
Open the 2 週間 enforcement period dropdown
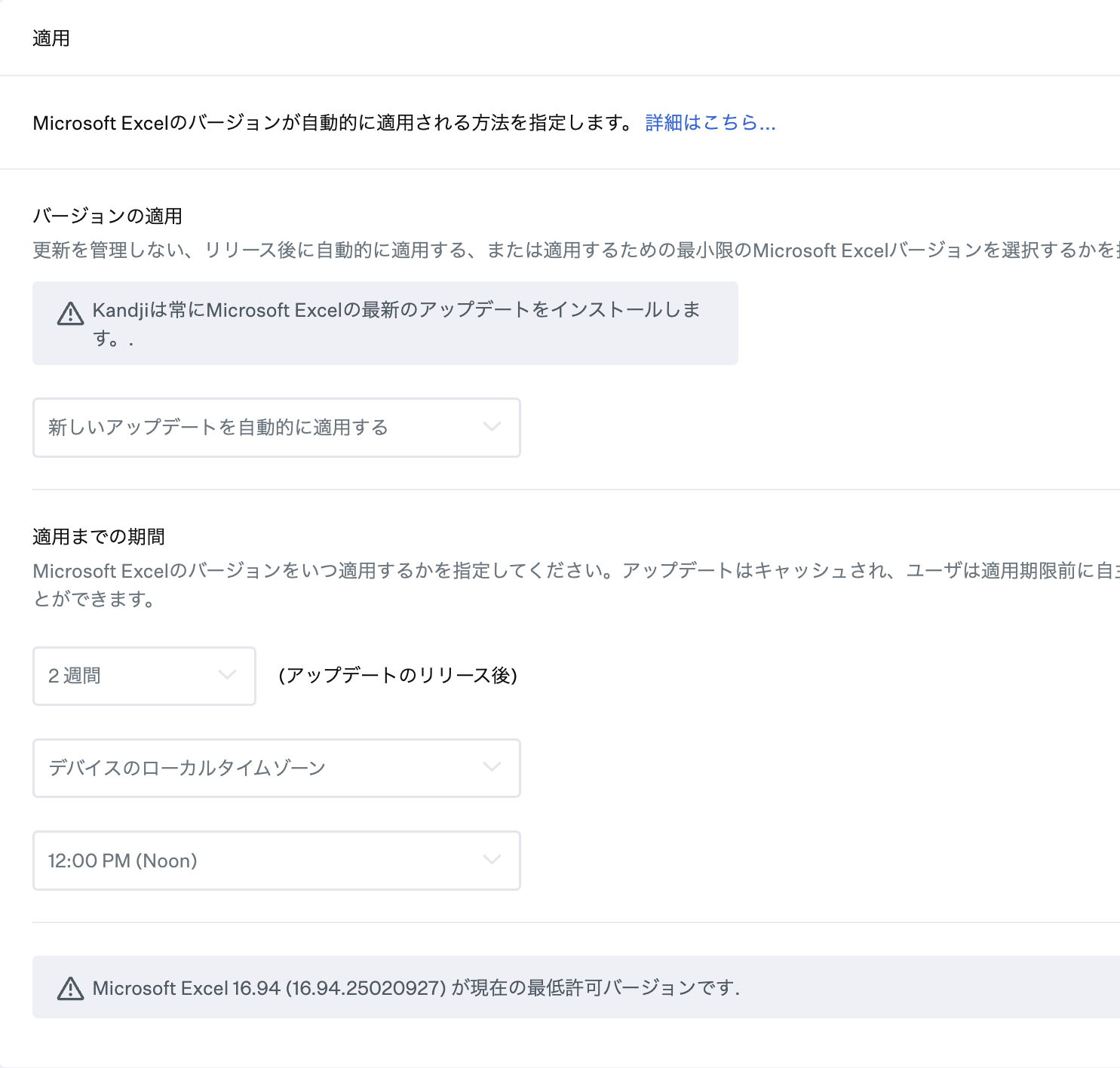[145, 676]
